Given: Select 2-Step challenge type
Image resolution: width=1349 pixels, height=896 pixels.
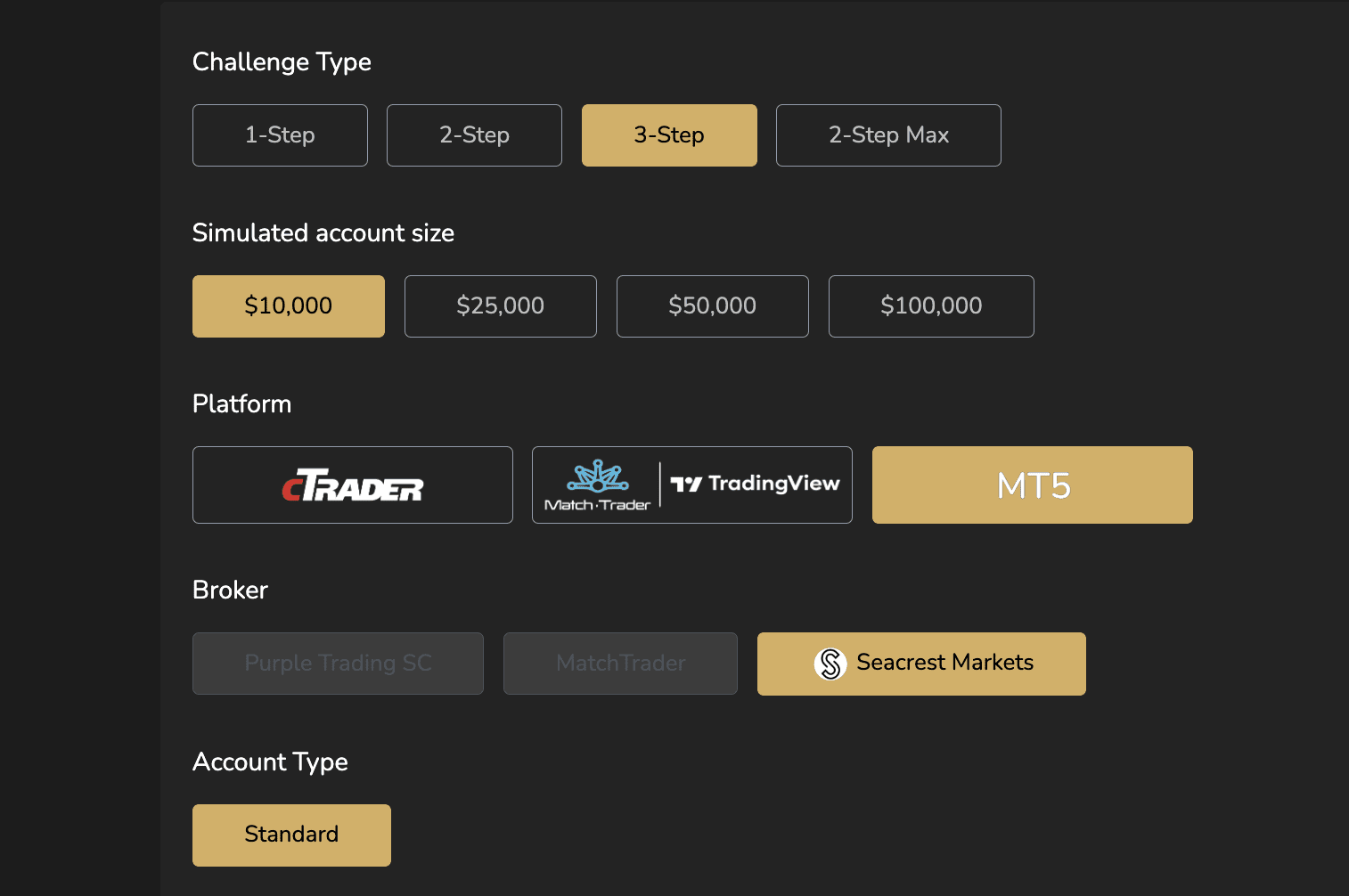Looking at the screenshot, I should point(474,135).
